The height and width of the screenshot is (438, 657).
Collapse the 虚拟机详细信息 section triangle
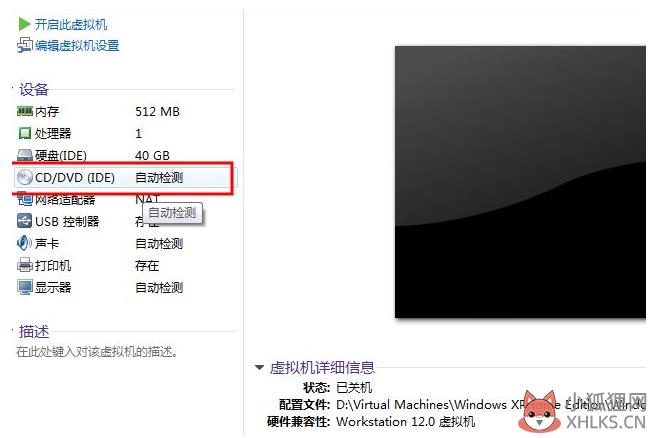(x=259, y=368)
